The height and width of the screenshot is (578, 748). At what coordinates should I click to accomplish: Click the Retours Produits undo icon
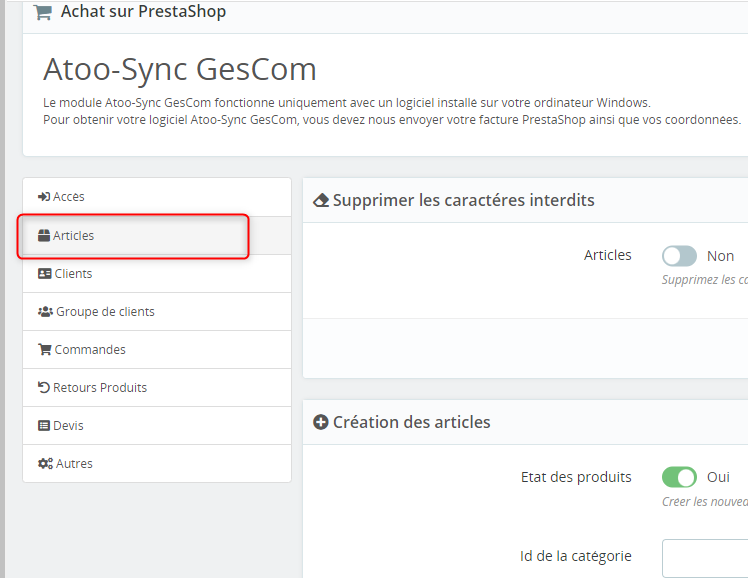[x=44, y=388]
